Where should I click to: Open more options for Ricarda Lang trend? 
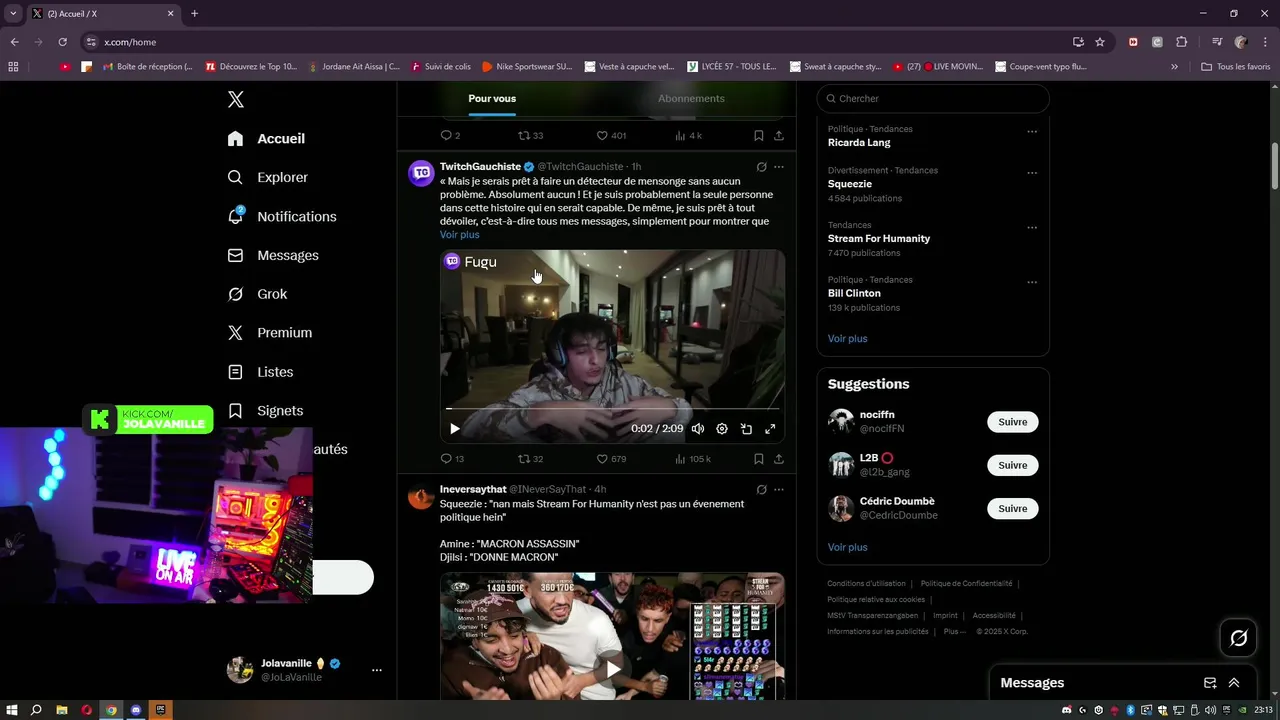[x=1032, y=131]
